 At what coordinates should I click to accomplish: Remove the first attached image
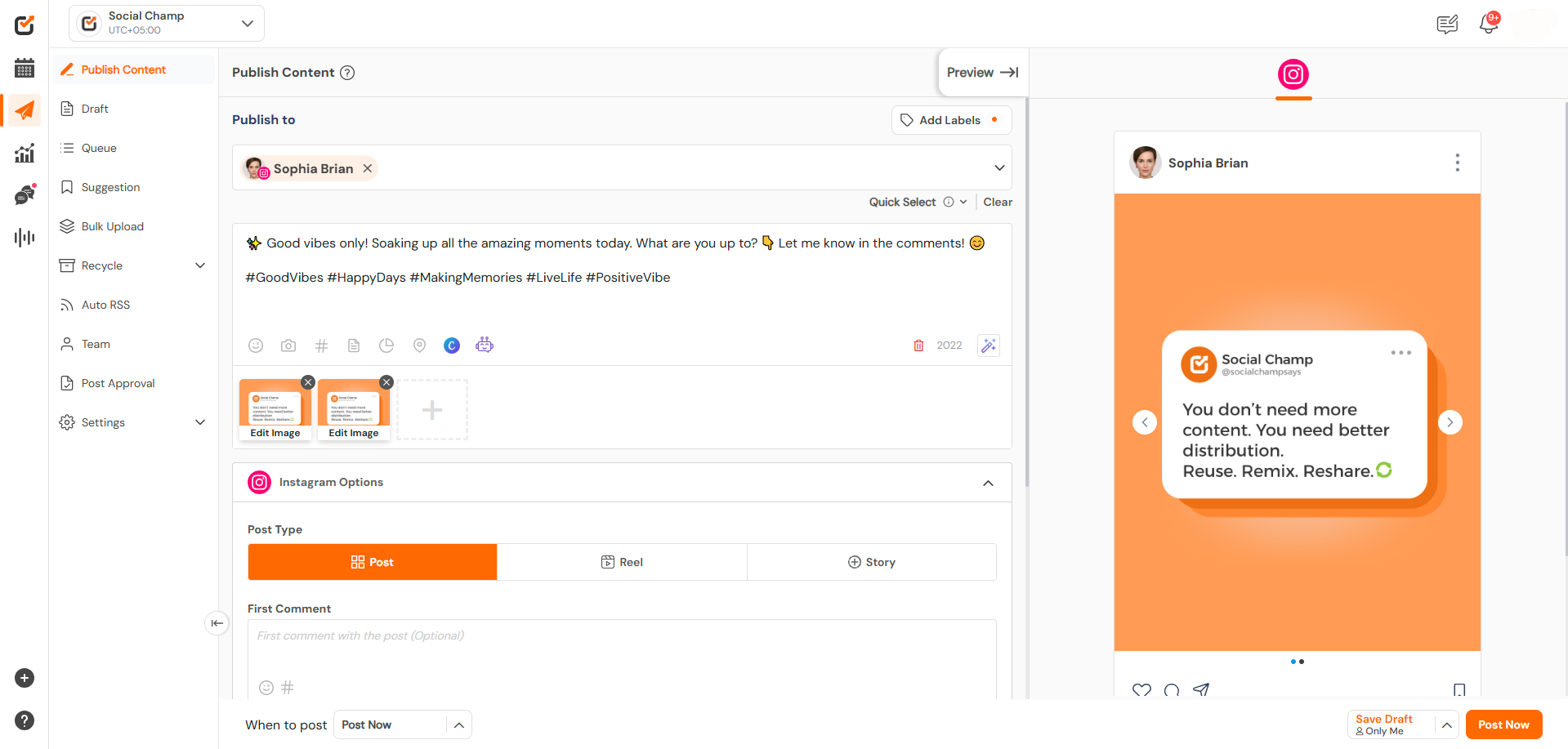click(x=308, y=382)
